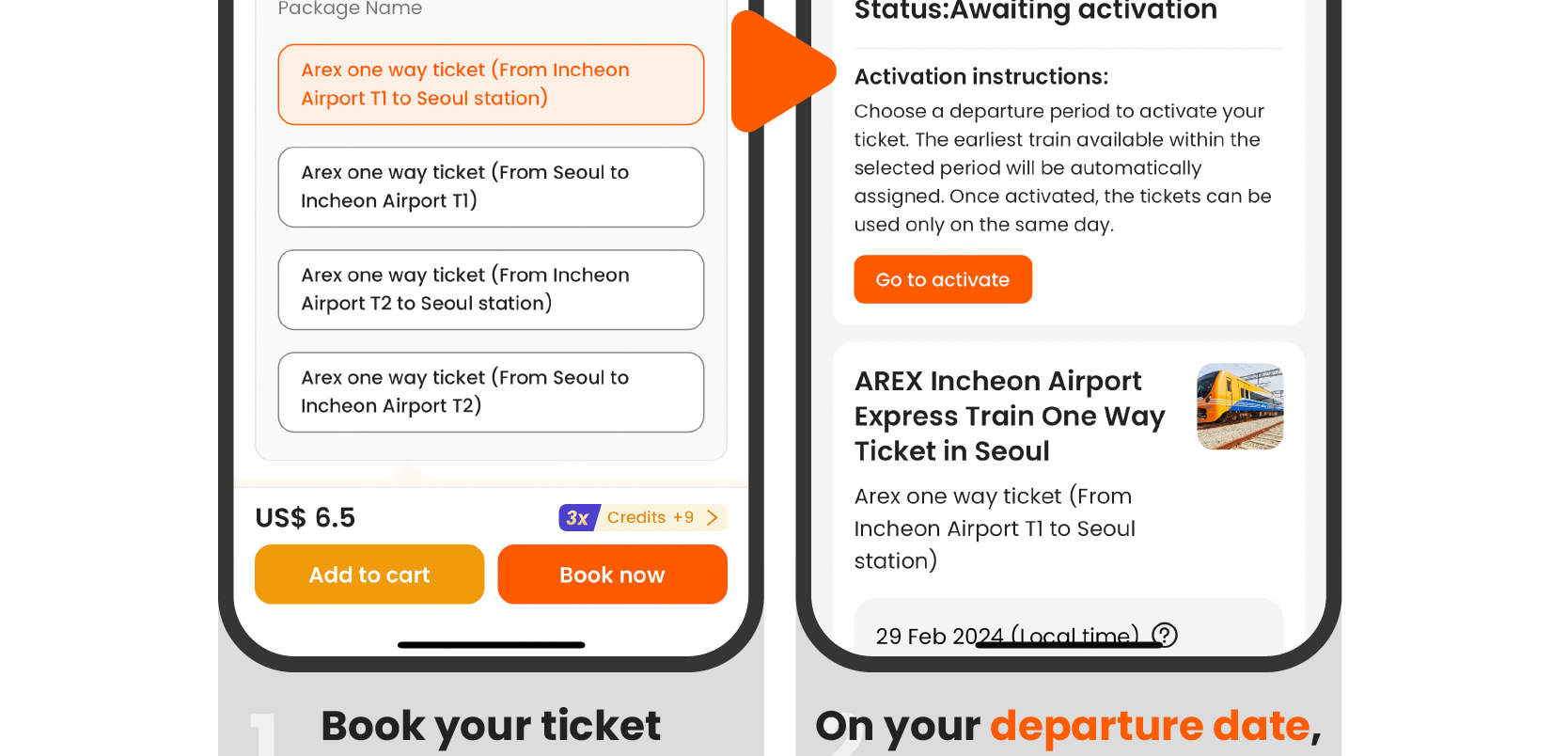Click the Package Name section header
Screen dimensions: 1568x756
coord(349,9)
